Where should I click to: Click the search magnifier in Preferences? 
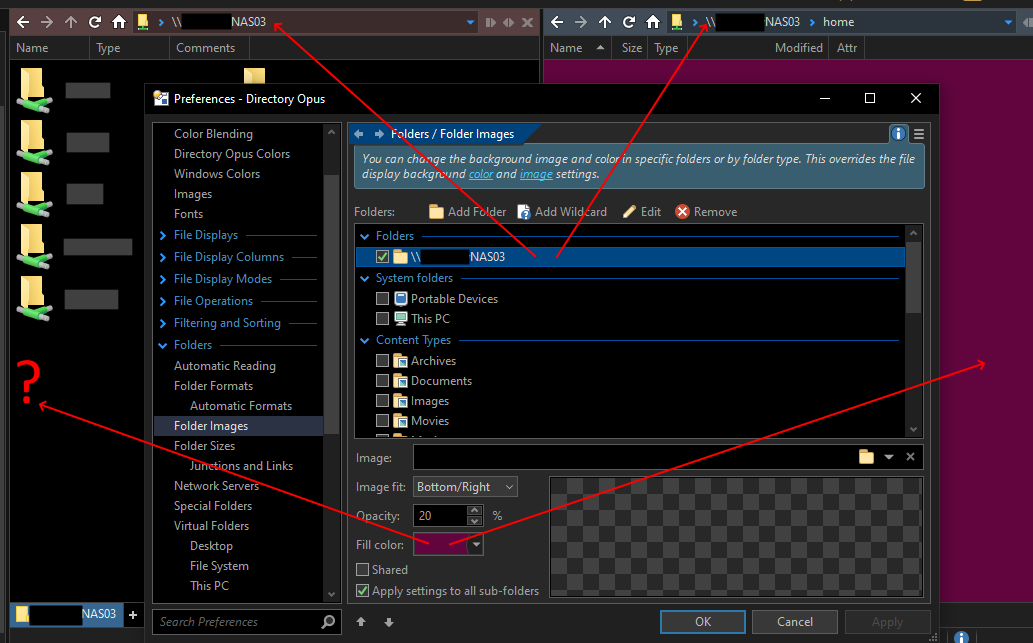coord(328,621)
